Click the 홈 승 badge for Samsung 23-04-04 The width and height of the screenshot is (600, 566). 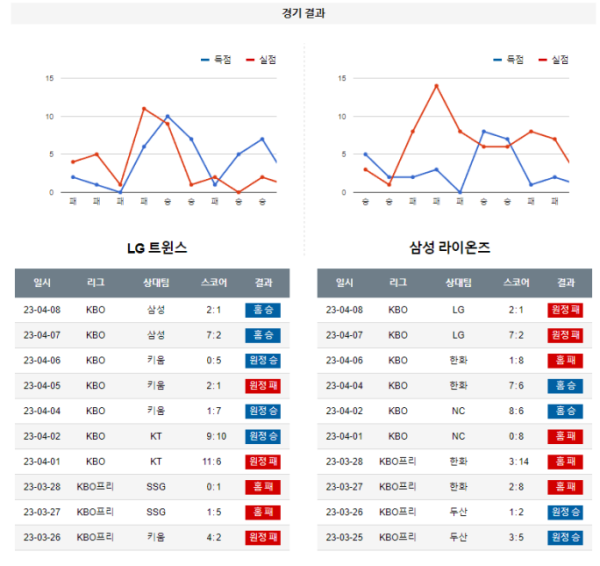click(x=565, y=386)
